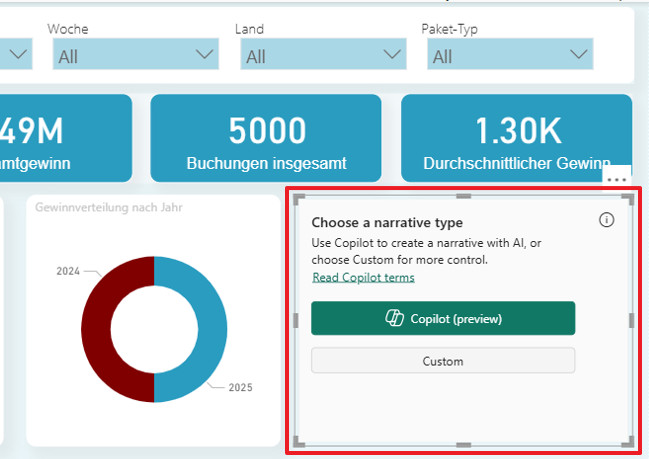Click the Paket-Typ slicer label
This screenshot has width=649, height=459.
pos(449,29)
